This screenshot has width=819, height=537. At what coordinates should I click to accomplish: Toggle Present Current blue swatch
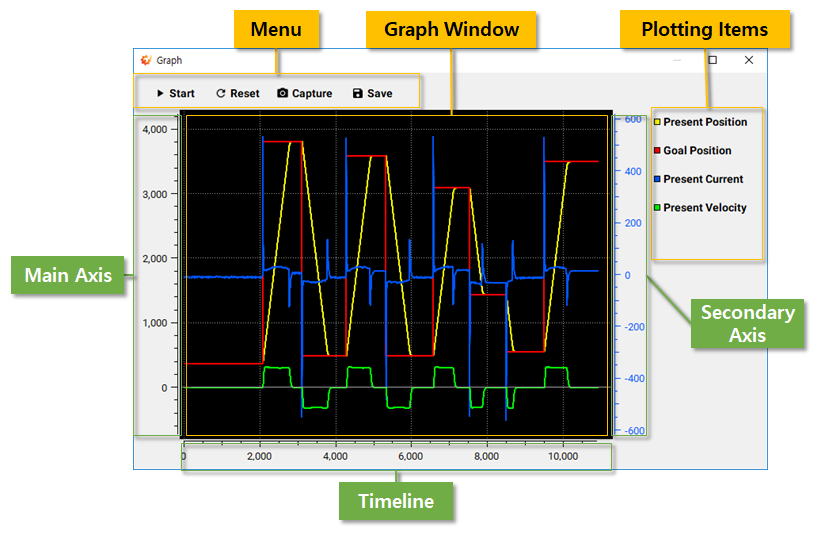coord(658,179)
